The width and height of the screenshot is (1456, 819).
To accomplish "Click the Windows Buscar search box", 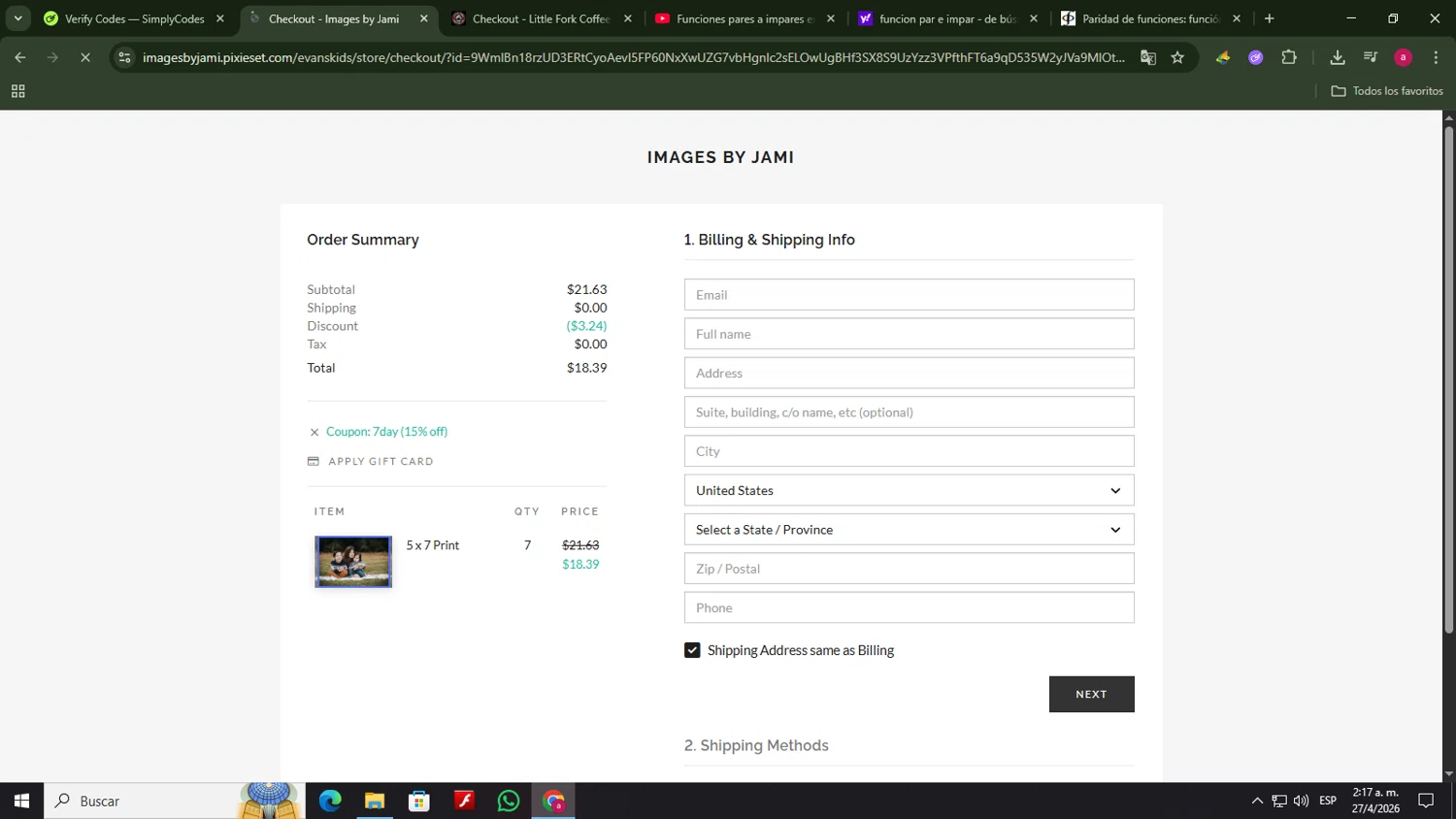I will point(175,801).
